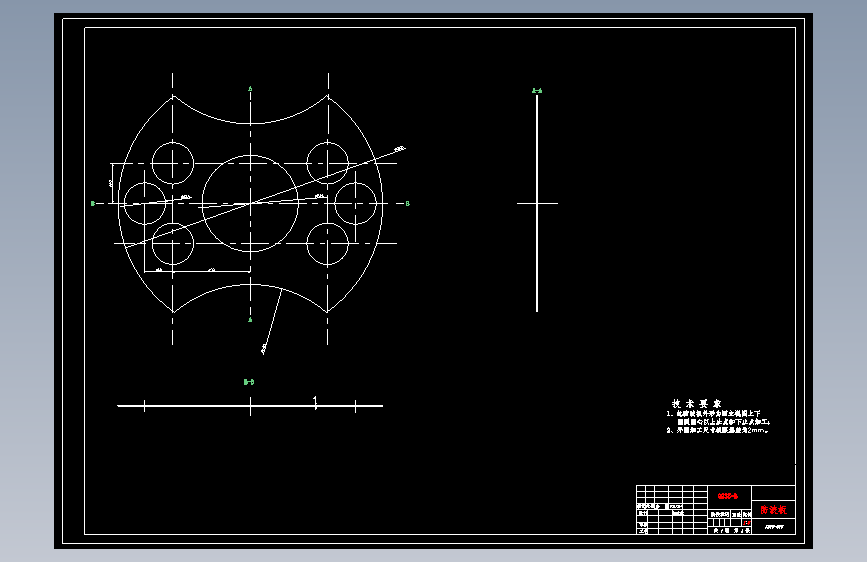The height and width of the screenshot is (562, 867).
Task: Click the left green B section marker
Action: click(x=93, y=204)
